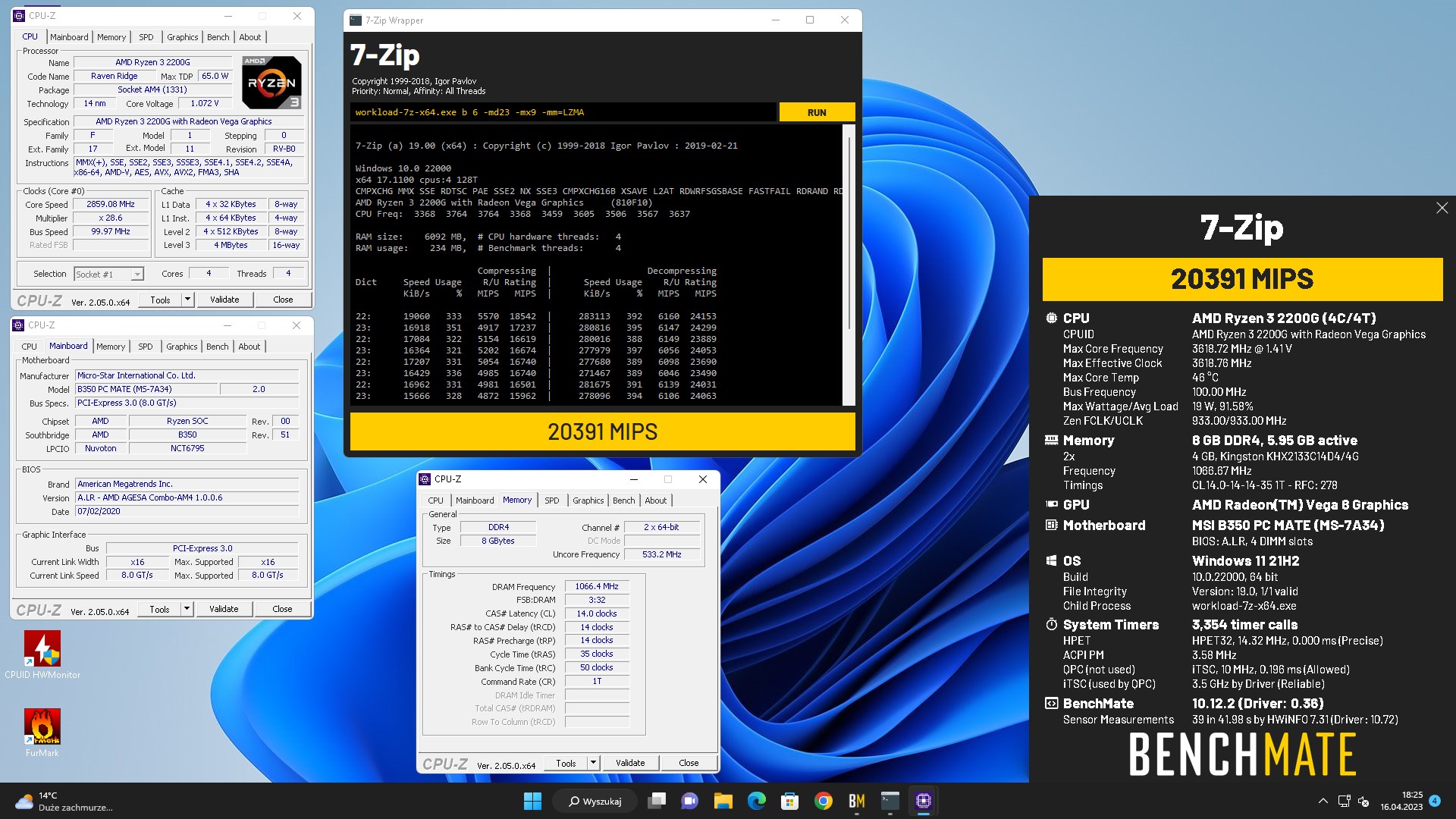The height and width of the screenshot is (819, 1456).
Task: Click Validate in CPU-Z Memory window
Action: (630, 763)
